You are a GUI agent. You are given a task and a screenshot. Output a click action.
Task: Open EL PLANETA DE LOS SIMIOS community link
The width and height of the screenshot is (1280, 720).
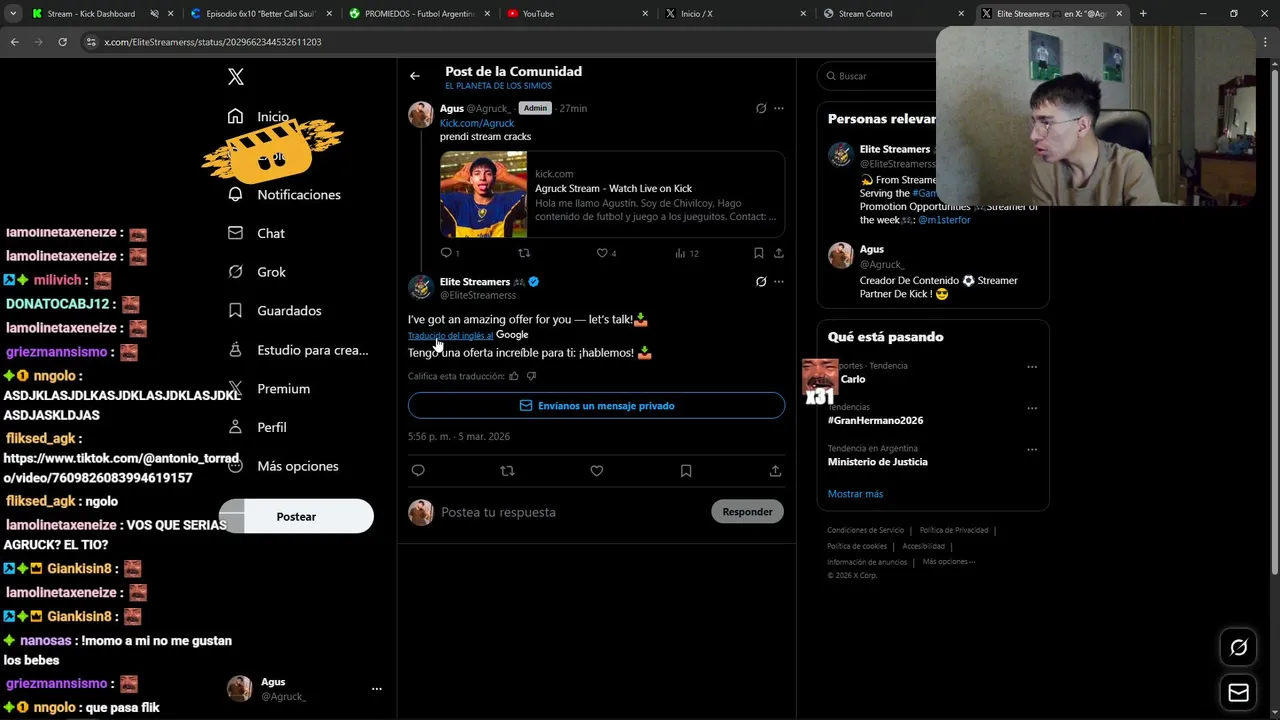tap(498, 86)
